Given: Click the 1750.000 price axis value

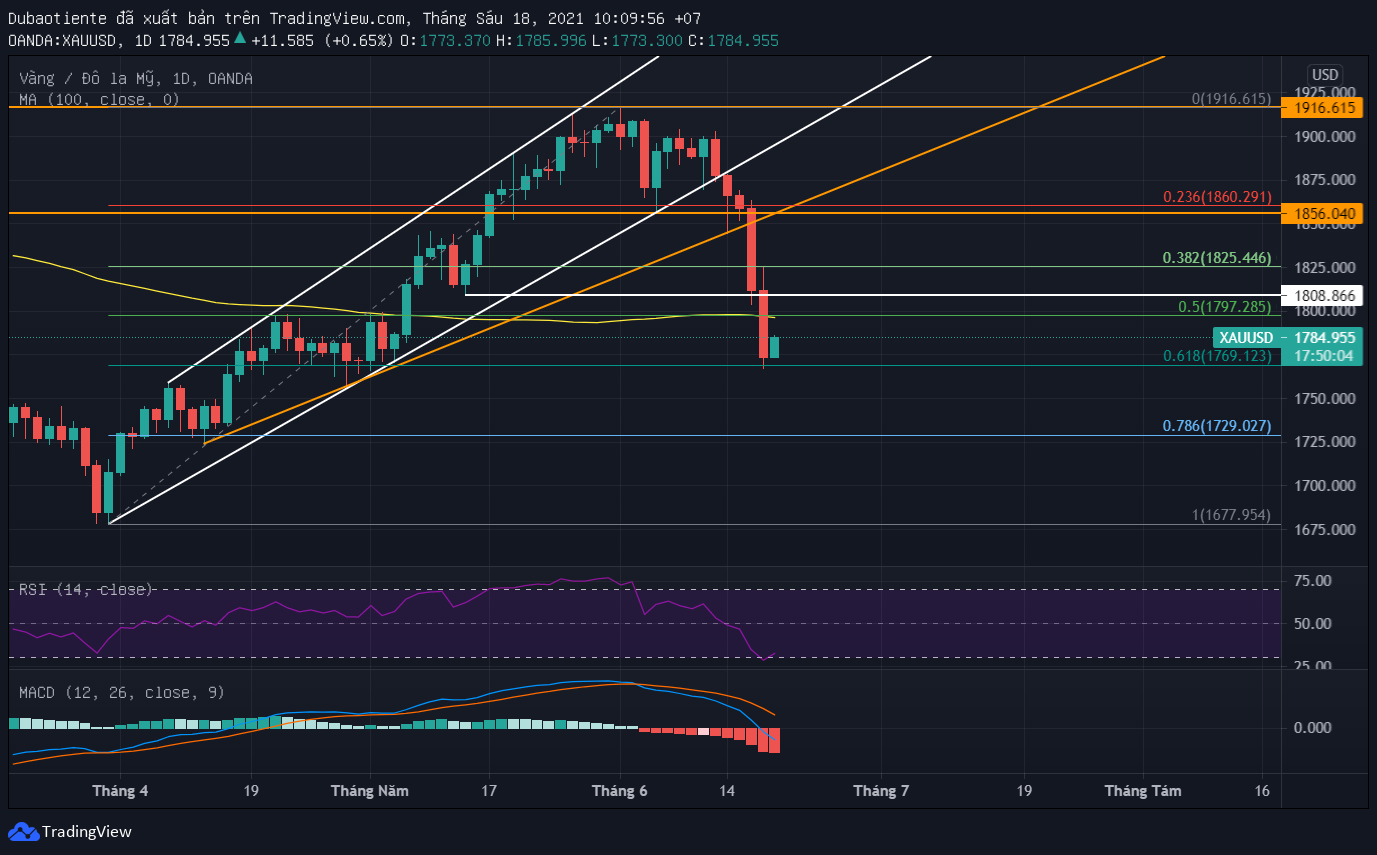Looking at the screenshot, I should pyautogui.click(x=1323, y=398).
